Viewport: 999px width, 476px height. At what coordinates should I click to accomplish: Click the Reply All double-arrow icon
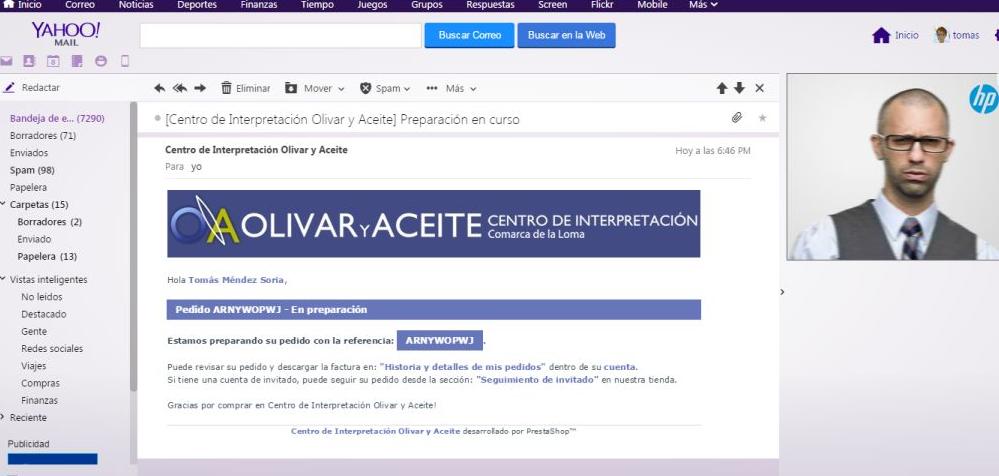click(x=180, y=89)
